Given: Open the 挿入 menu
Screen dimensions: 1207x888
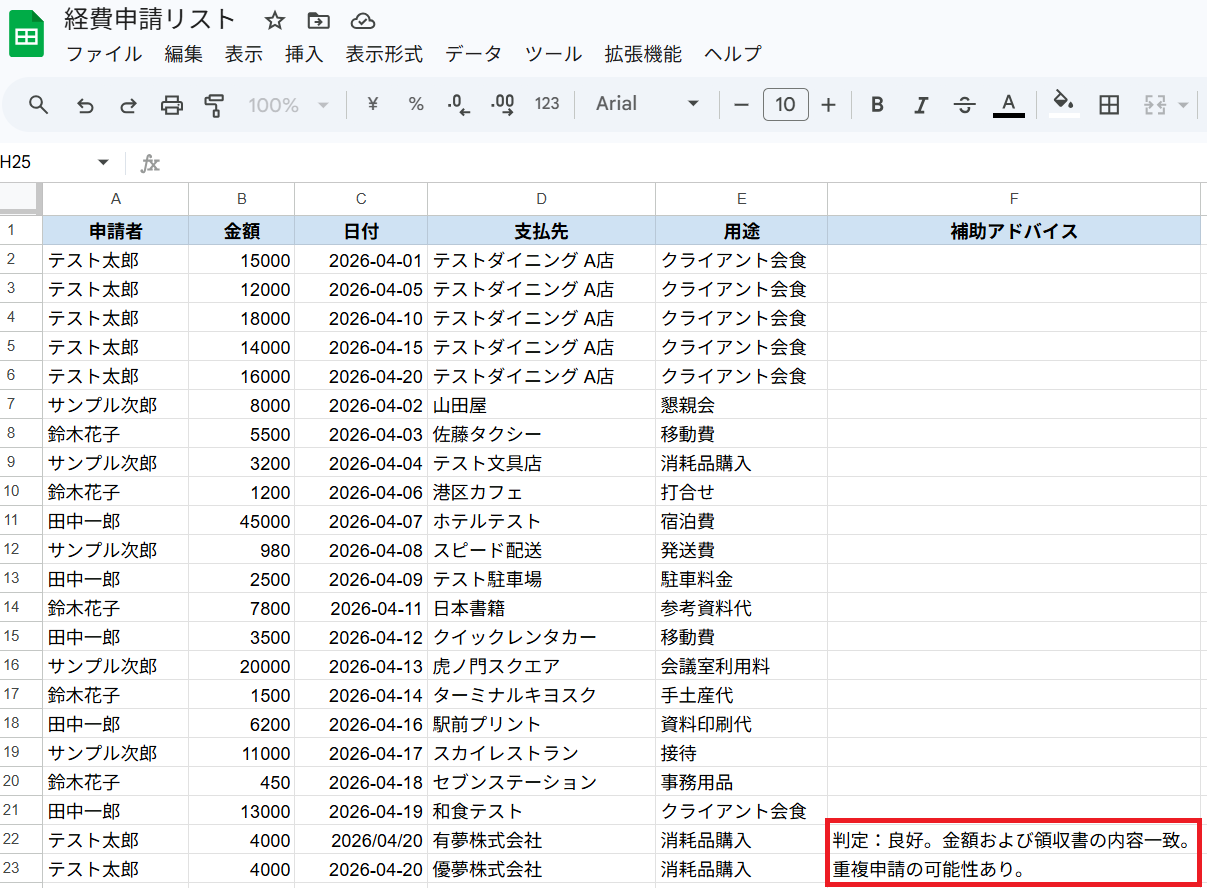Looking at the screenshot, I should click(x=304, y=54).
